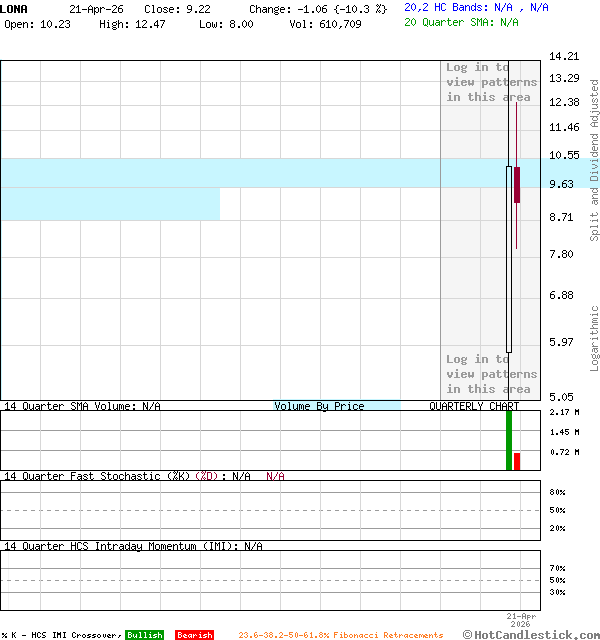The width and height of the screenshot is (600, 640).
Task: Click the small red volume bar
Action: [x=517, y=461]
